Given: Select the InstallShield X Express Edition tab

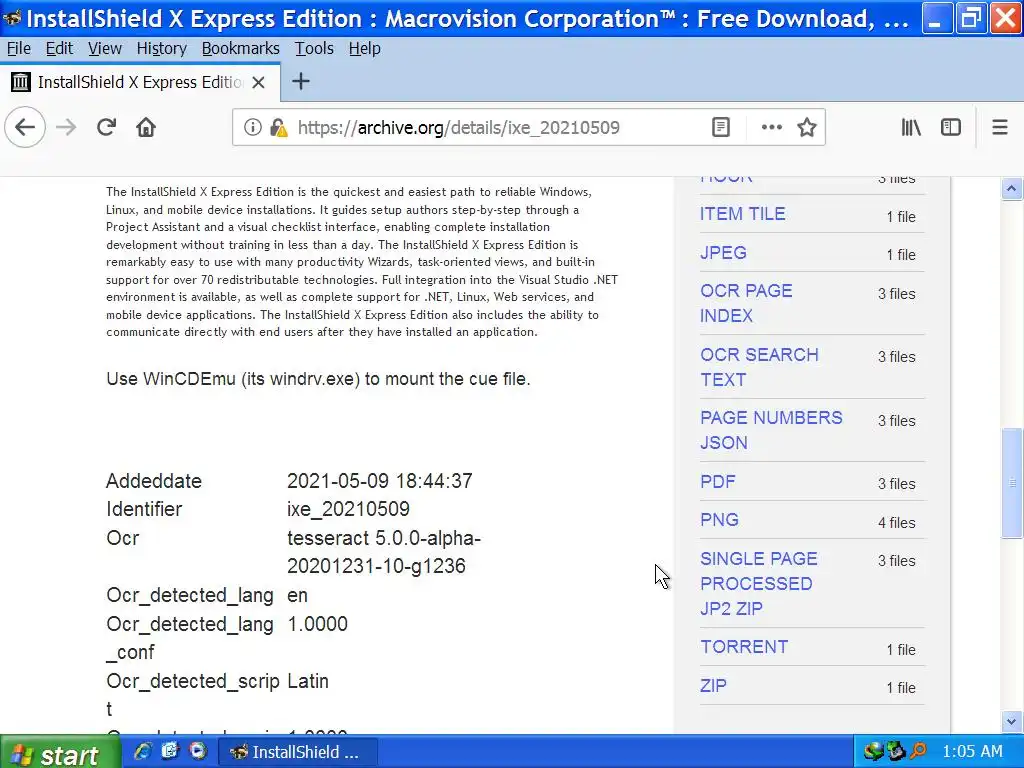Looking at the screenshot, I should click(x=140, y=82).
